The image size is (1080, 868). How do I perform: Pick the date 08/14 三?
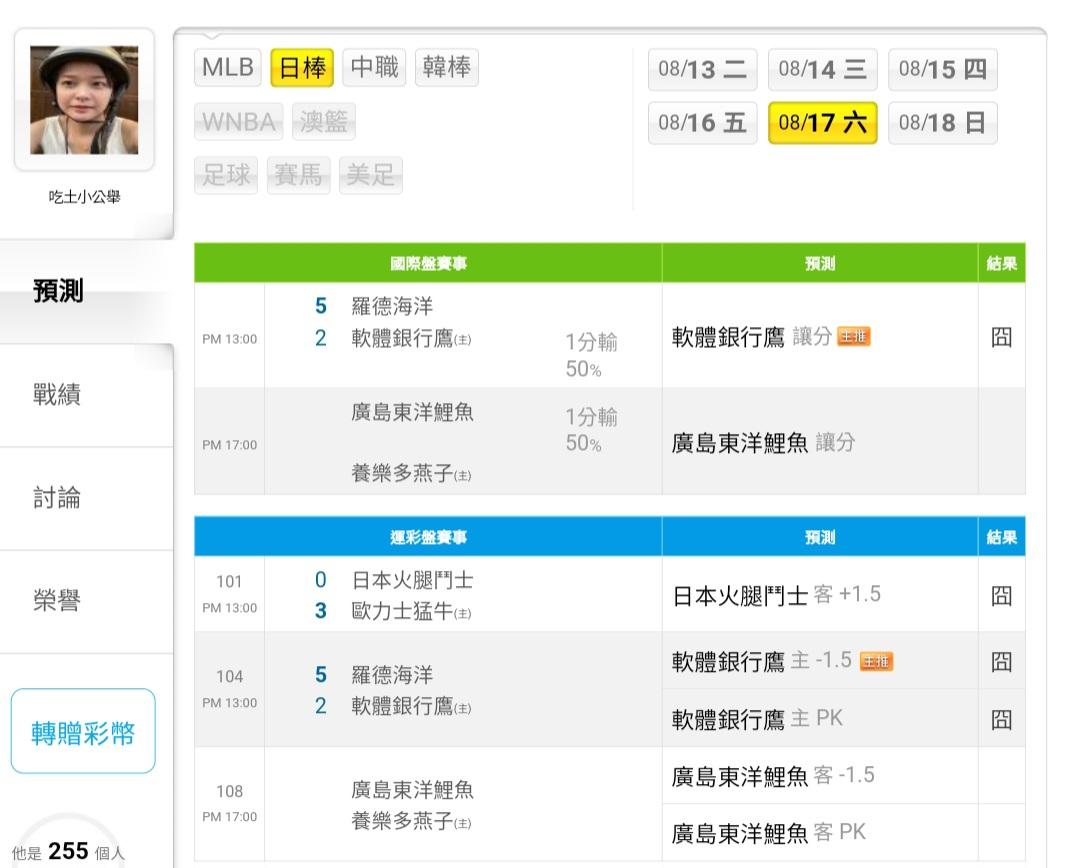click(x=822, y=69)
